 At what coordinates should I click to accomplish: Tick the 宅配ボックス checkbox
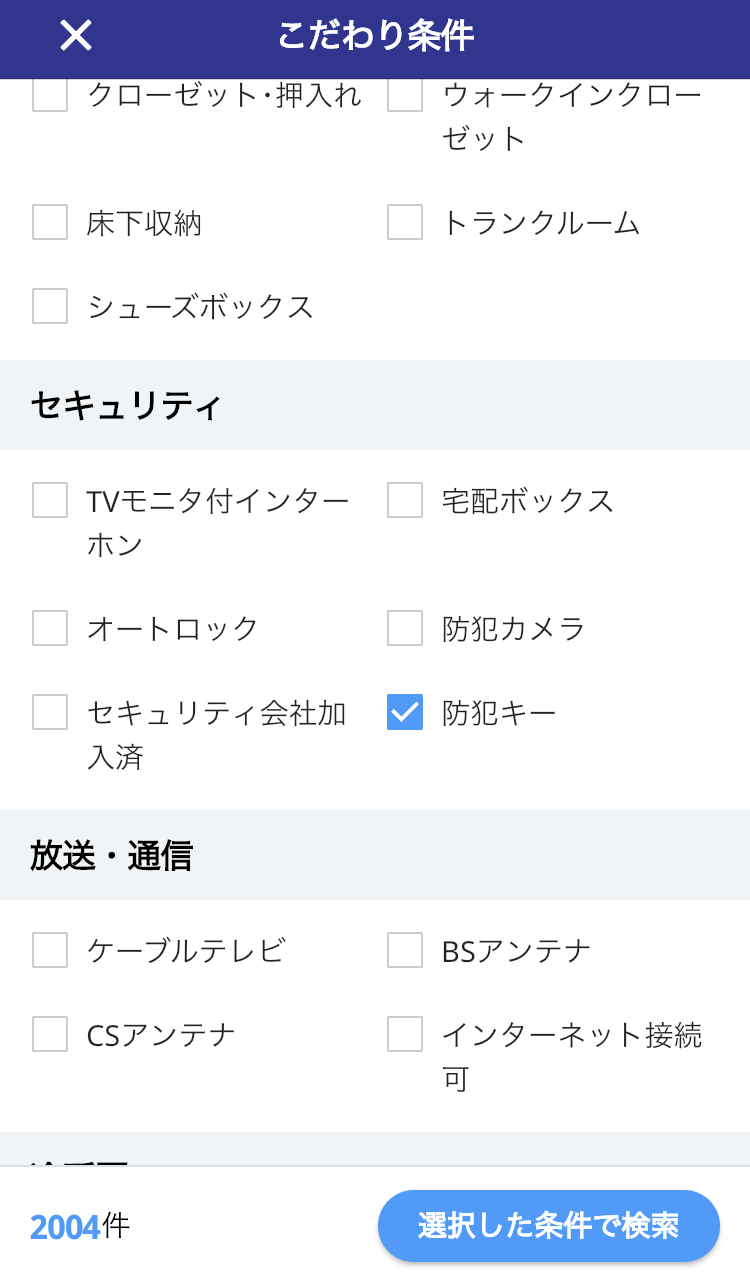coord(405,500)
